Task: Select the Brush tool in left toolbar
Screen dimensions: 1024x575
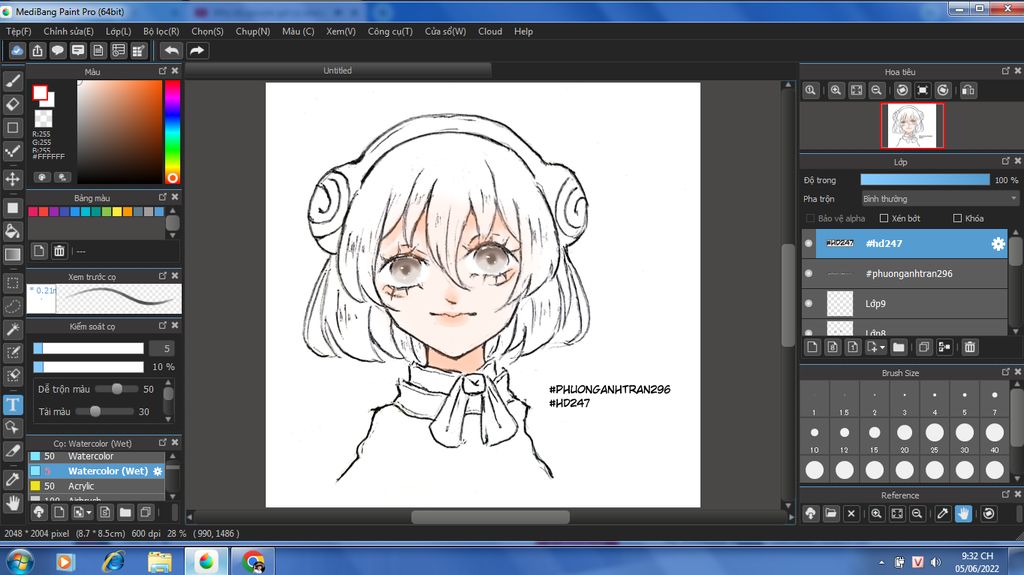Action: [x=12, y=81]
